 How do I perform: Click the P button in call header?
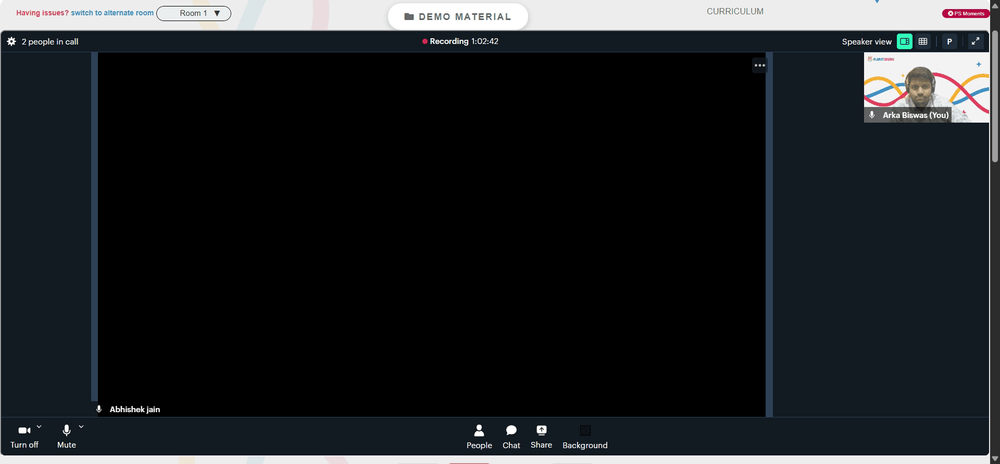pyautogui.click(x=949, y=41)
